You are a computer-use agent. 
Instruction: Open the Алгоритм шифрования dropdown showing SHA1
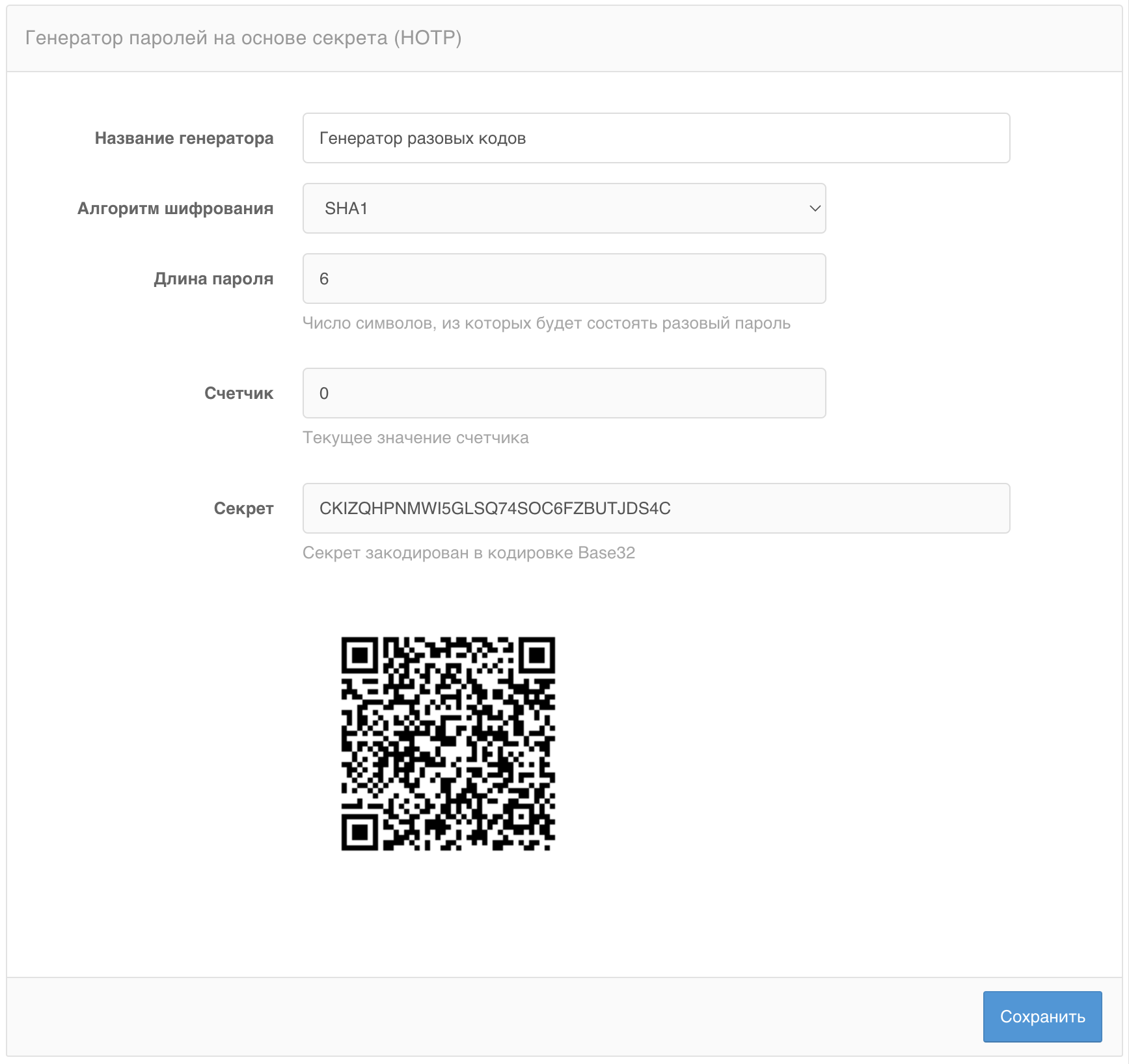click(x=564, y=208)
